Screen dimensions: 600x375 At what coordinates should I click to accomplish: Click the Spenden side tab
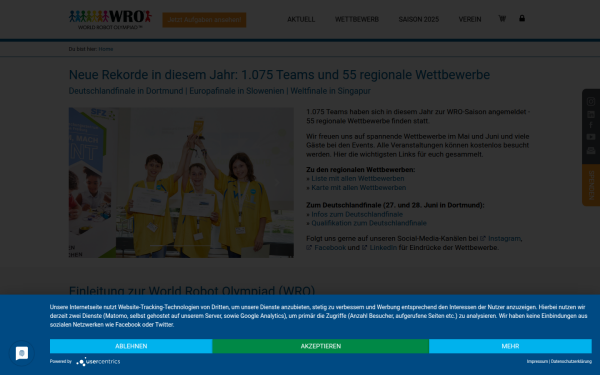(x=591, y=185)
